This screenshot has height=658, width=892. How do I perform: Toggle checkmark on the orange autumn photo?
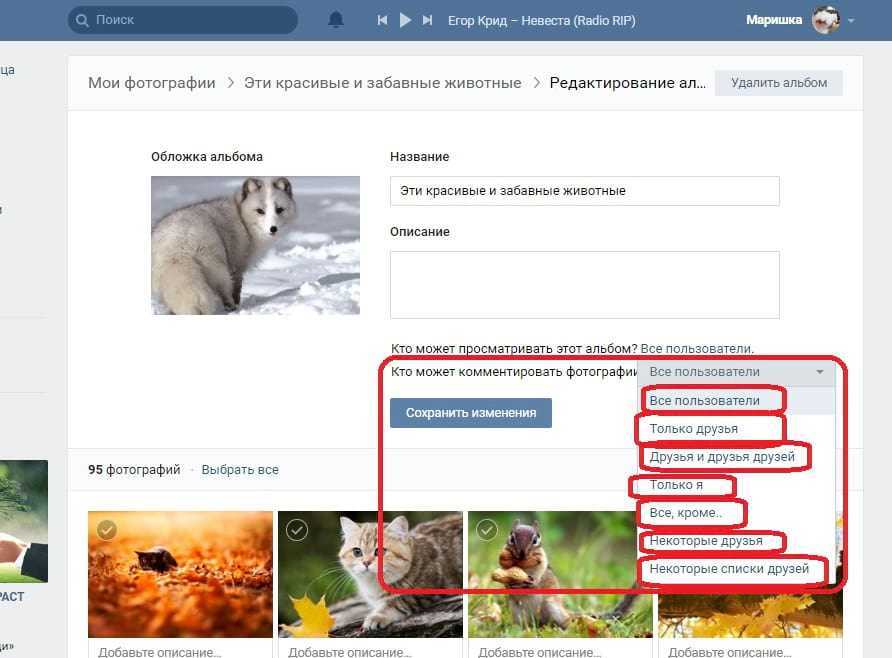[106, 530]
